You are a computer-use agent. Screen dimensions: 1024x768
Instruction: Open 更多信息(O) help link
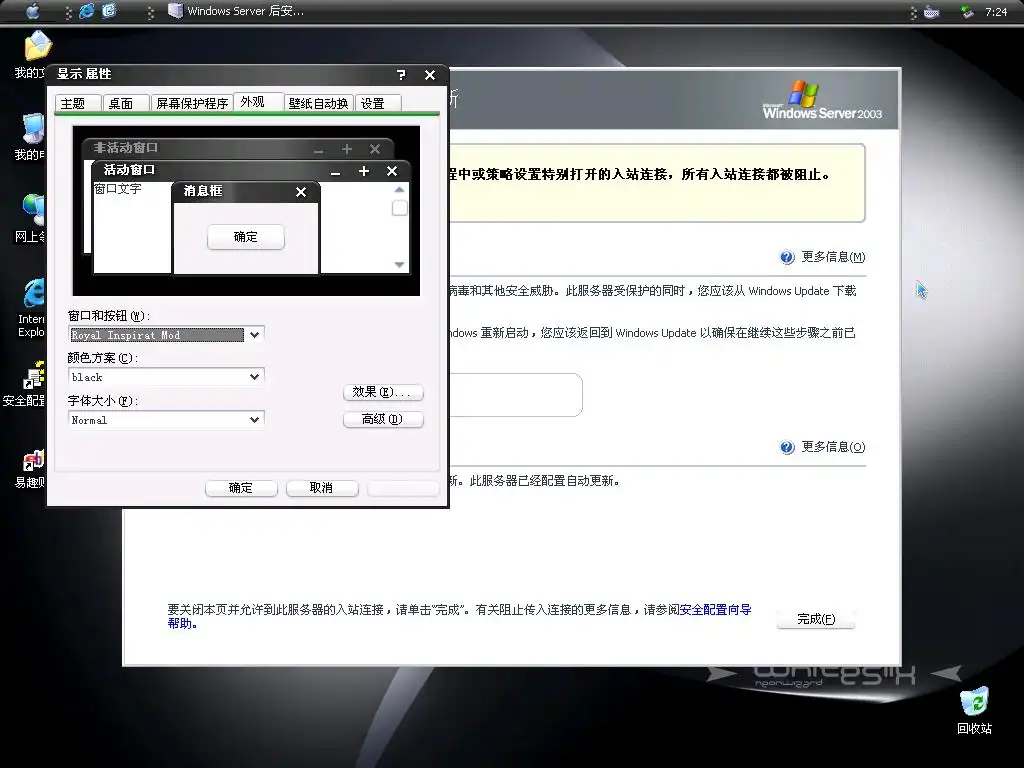pos(833,447)
